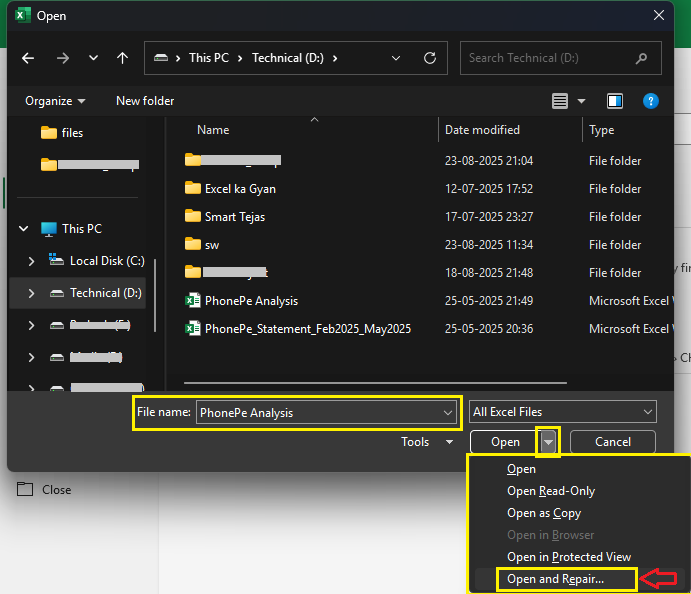This screenshot has width=691, height=594.
Task: Open the recent locations chevron
Action: [93, 58]
